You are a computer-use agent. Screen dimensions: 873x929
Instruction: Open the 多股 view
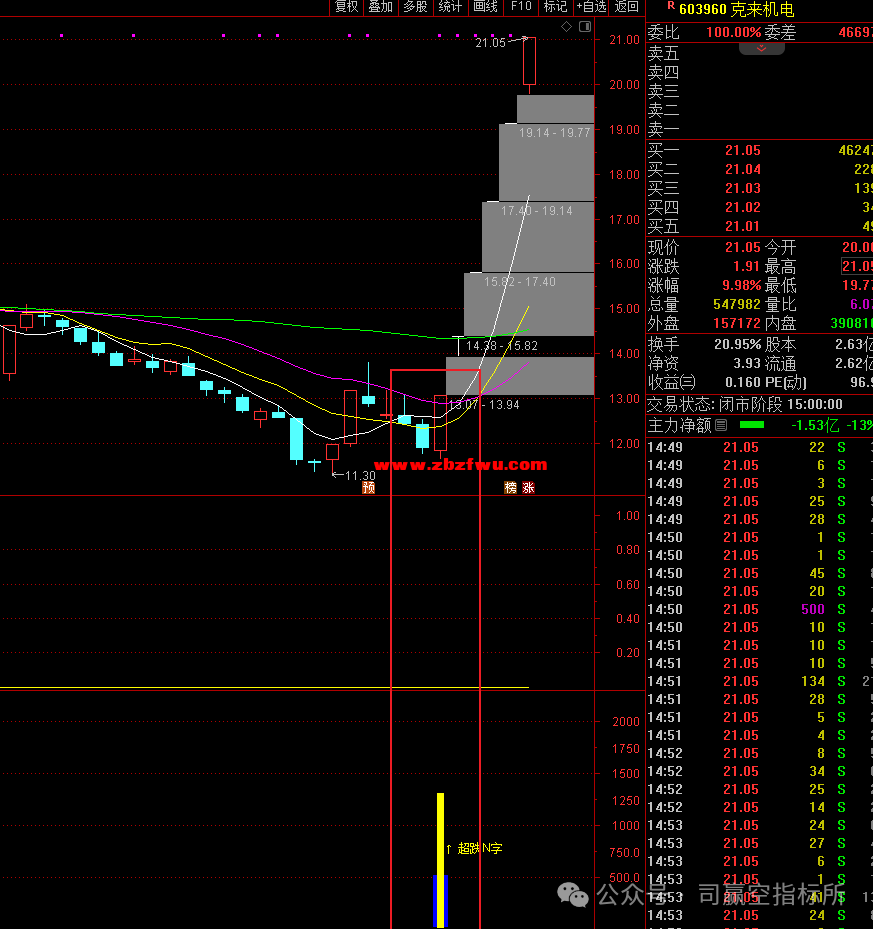[415, 7]
